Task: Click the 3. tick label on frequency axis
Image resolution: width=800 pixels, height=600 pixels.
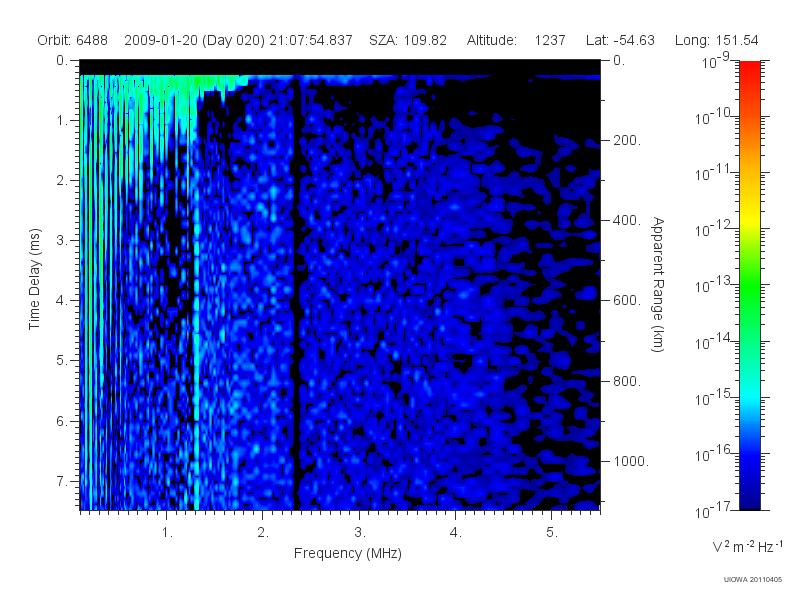Action: 360,533
